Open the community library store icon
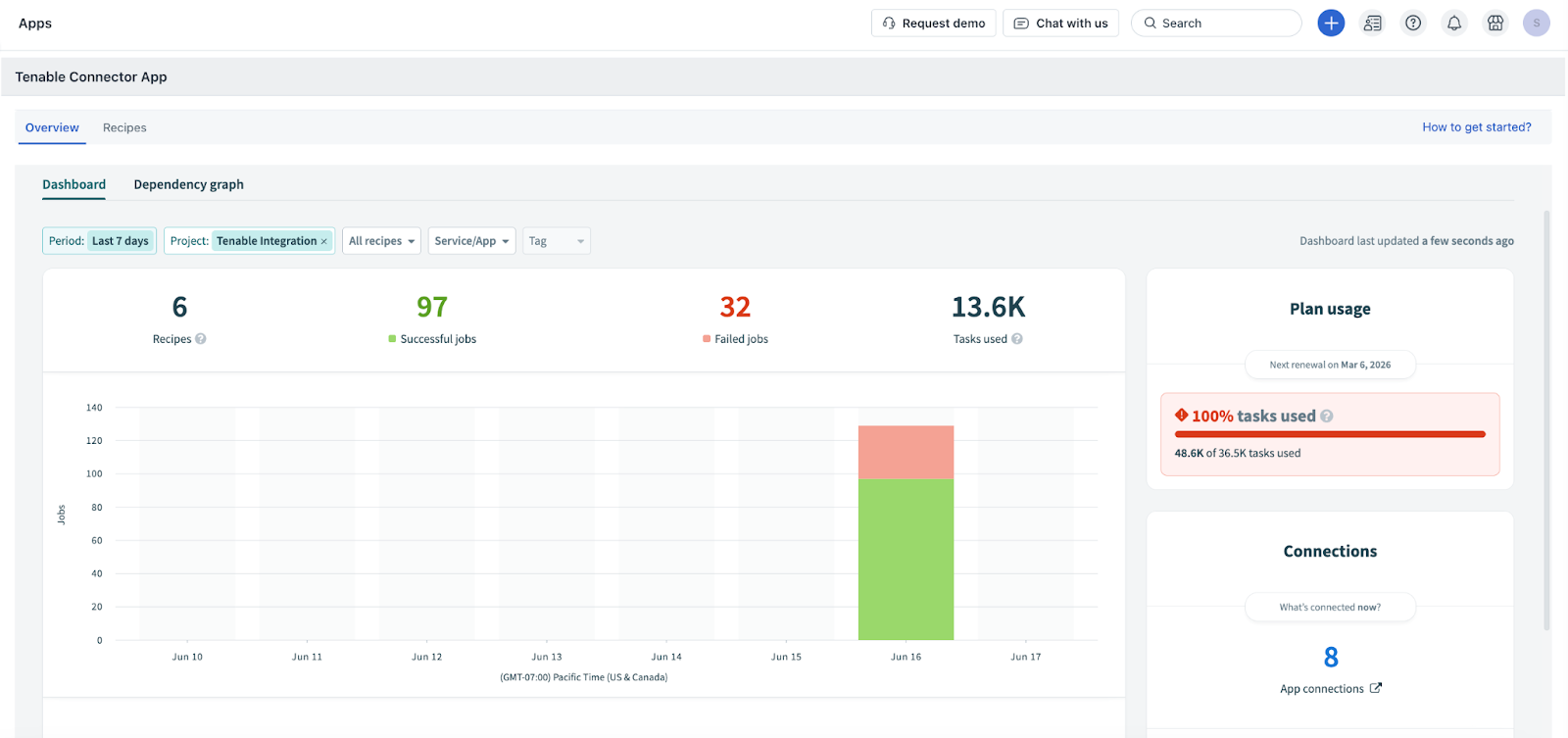The image size is (1568, 738). (x=1495, y=23)
